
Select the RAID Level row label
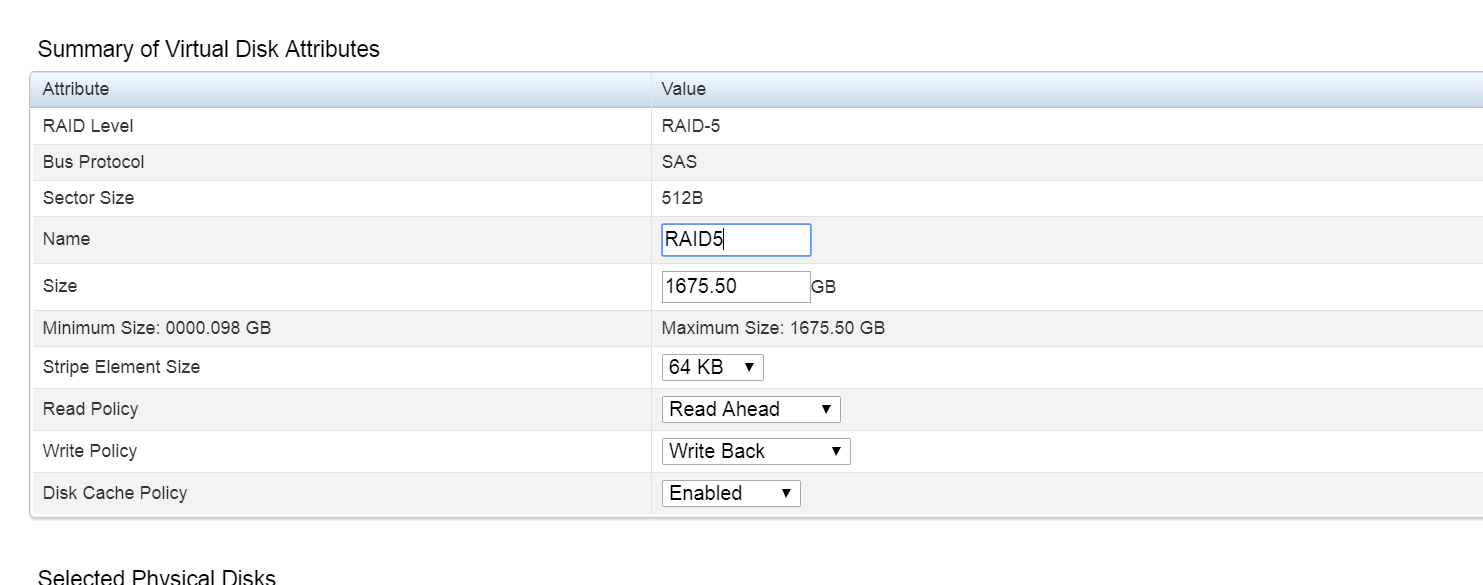point(88,126)
